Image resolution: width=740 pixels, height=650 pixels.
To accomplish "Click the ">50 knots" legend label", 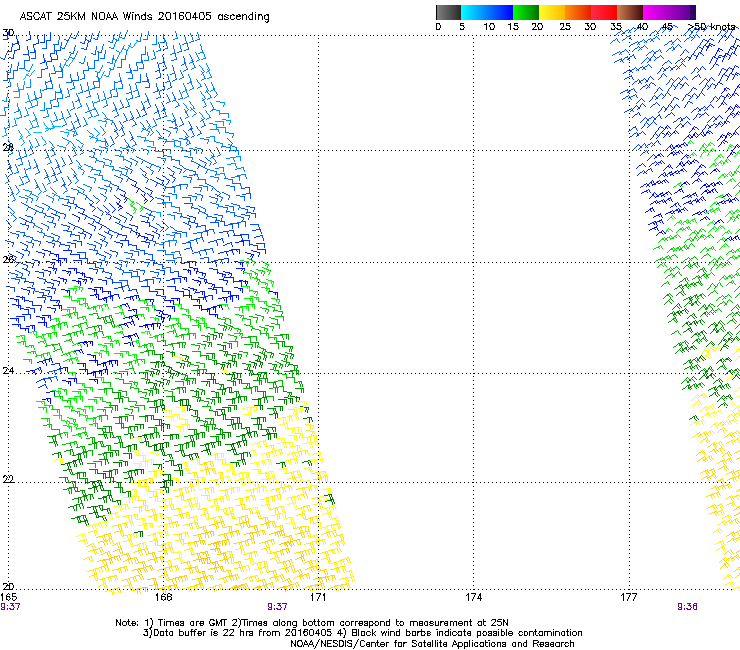I will [x=711, y=26].
